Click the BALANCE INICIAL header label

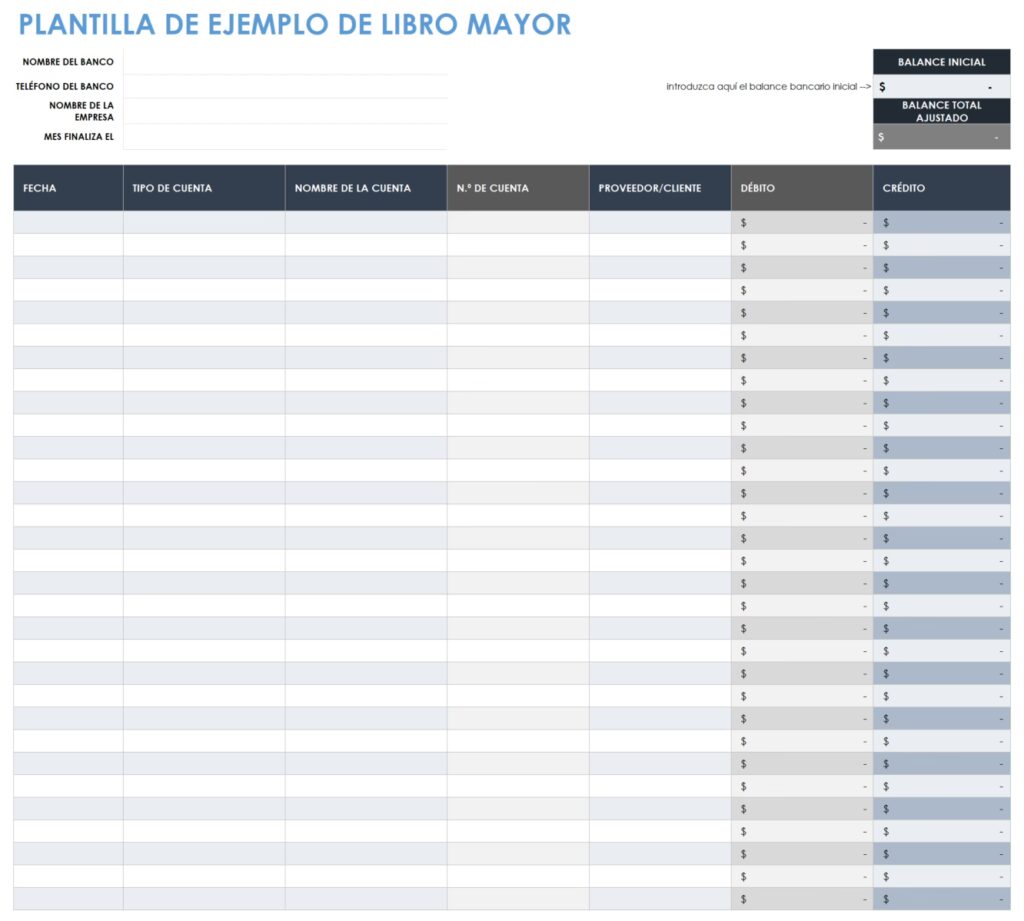click(x=941, y=62)
